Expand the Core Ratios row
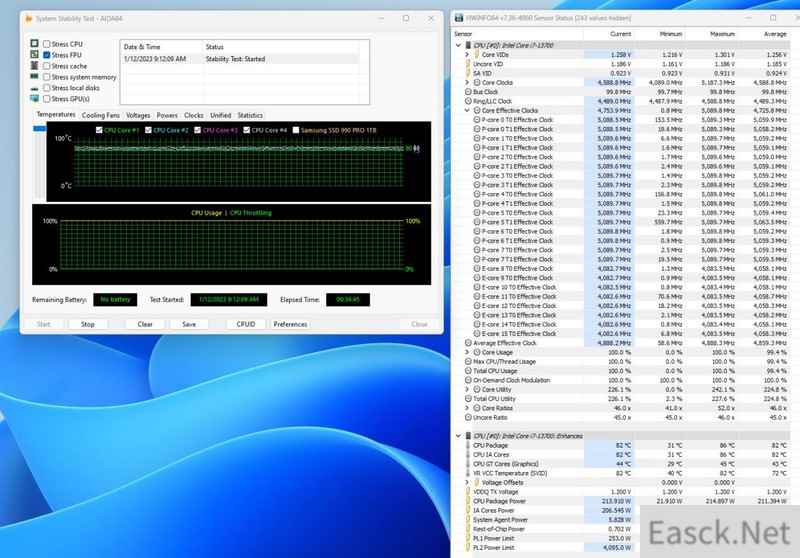 point(467,408)
